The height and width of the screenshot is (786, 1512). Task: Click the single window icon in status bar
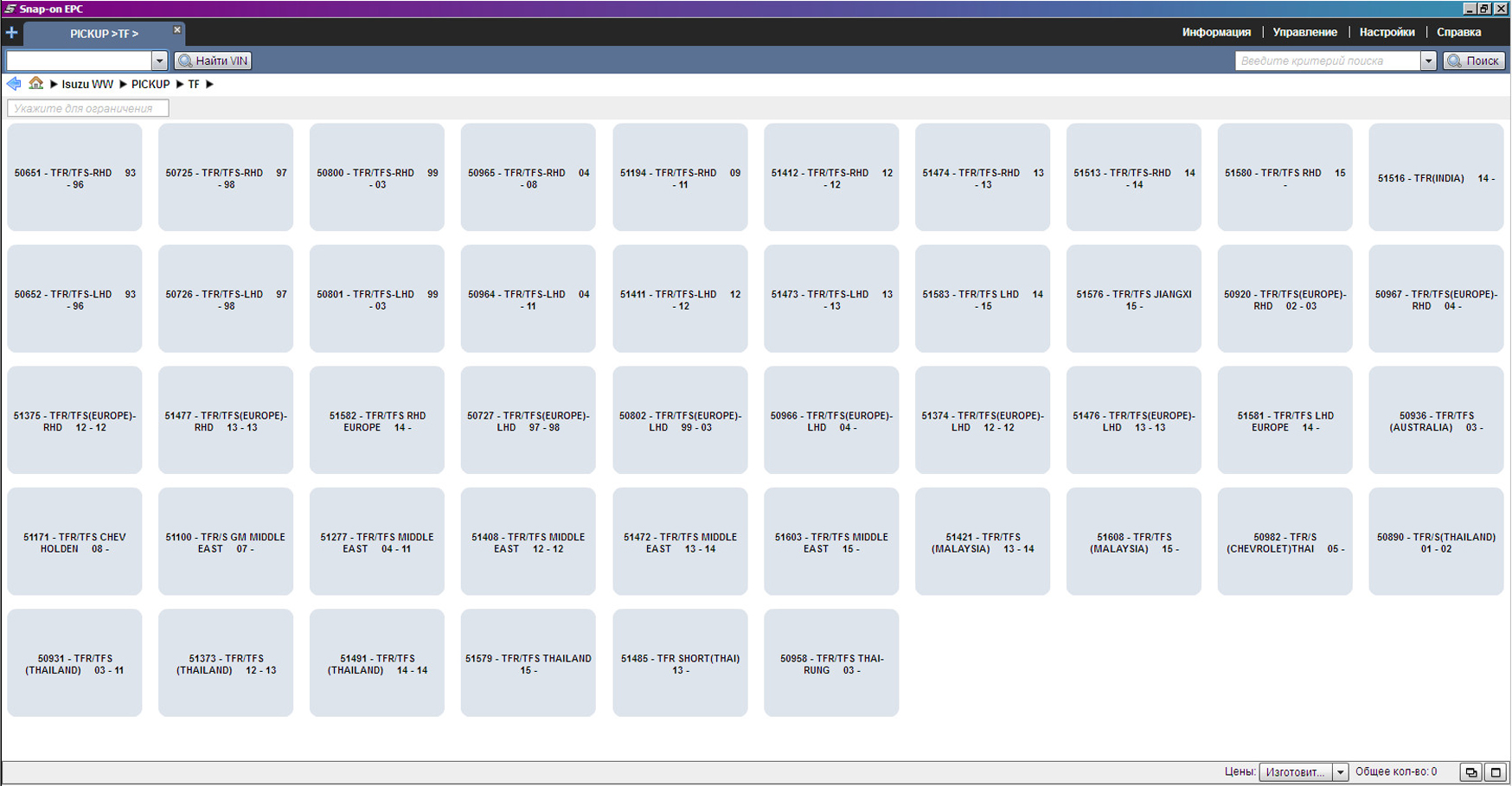tap(1496, 772)
